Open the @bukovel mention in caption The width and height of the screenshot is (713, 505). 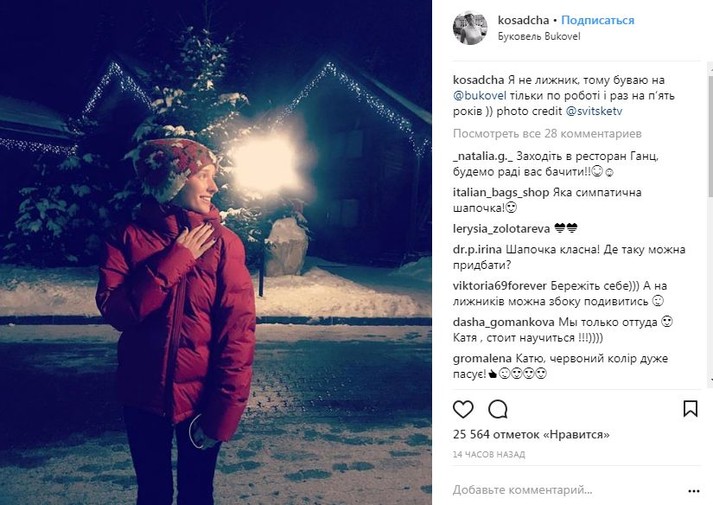(480, 96)
